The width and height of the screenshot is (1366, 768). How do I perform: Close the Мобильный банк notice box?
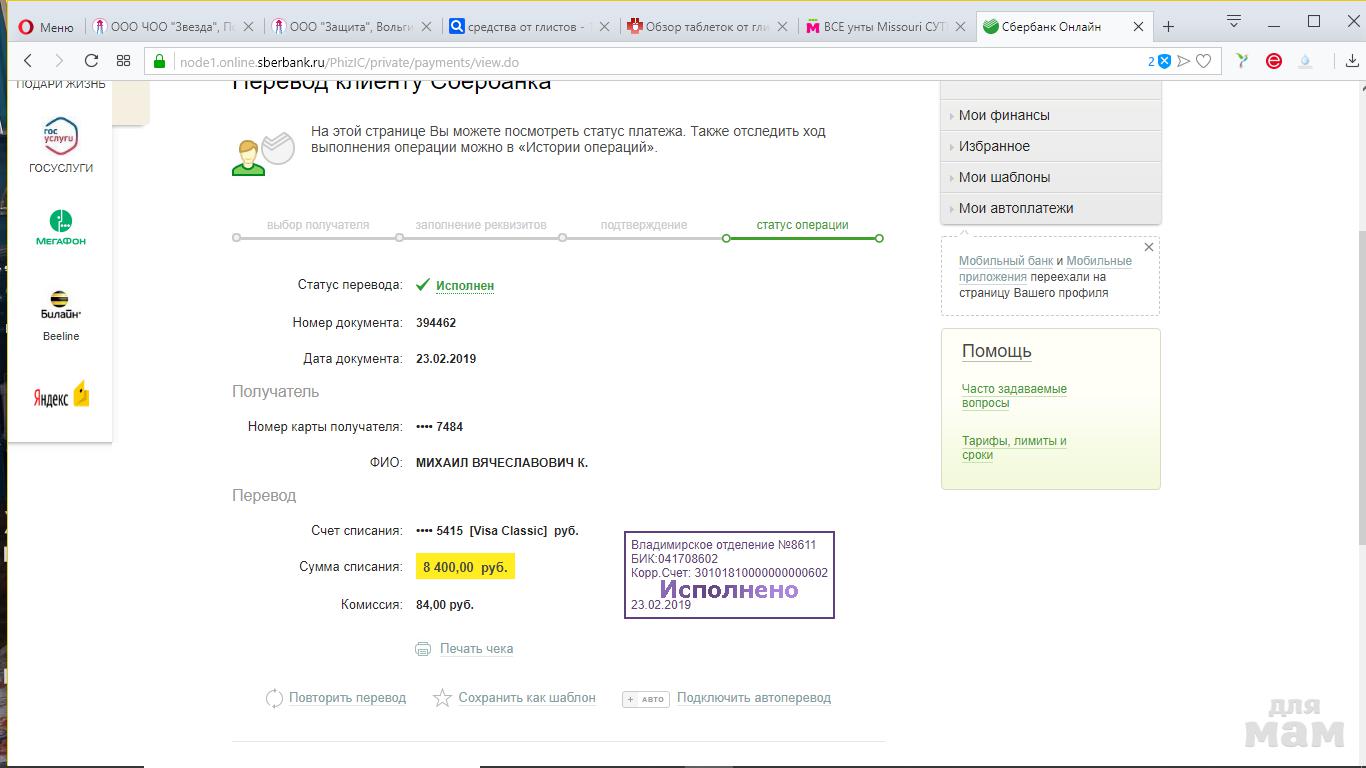[x=1149, y=247]
